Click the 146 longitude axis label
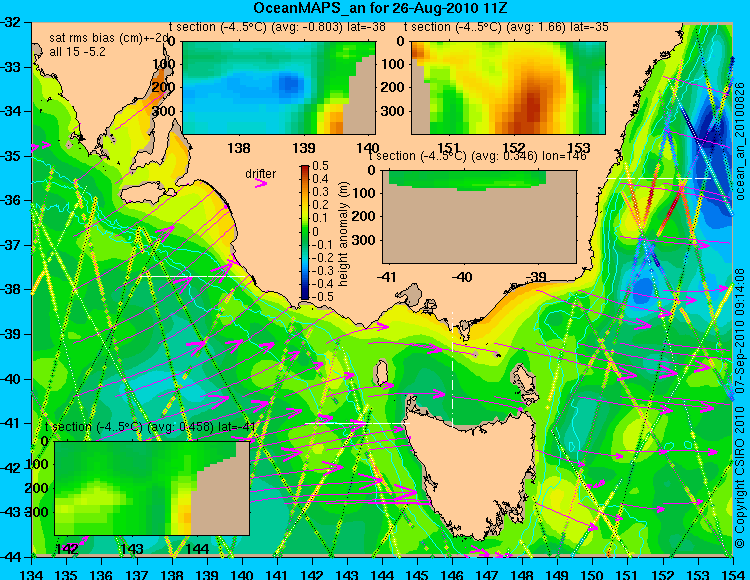Image resolution: width=750 pixels, height=580 pixels. [452, 574]
